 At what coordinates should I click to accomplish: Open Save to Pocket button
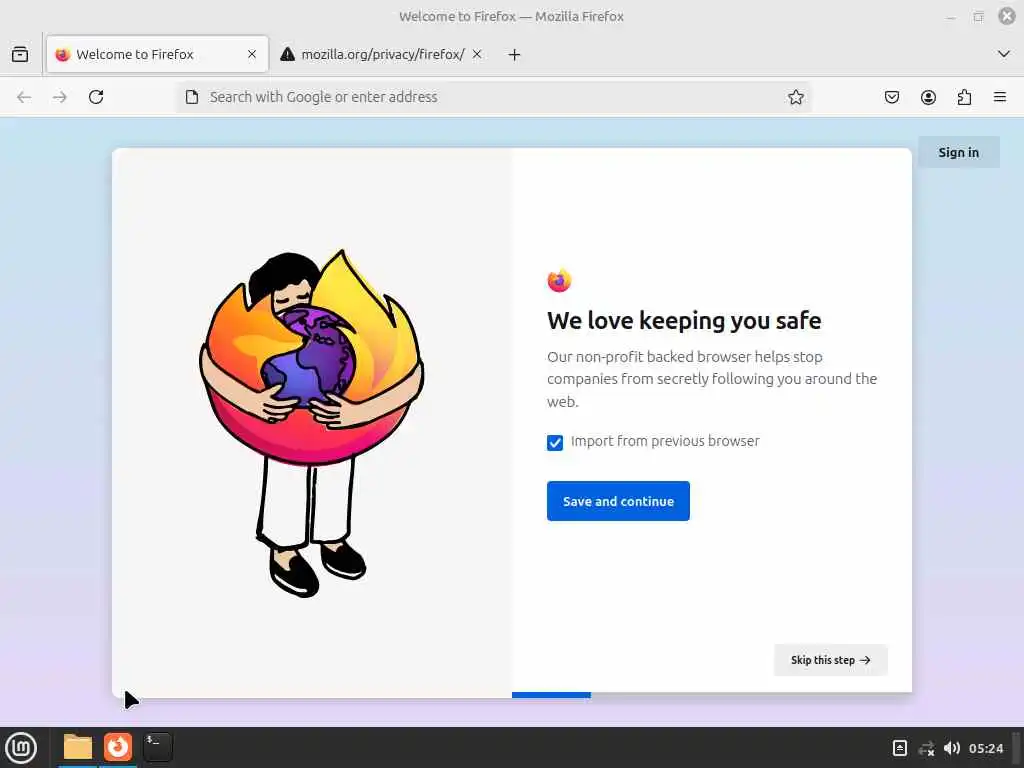click(x=892, y=97)
